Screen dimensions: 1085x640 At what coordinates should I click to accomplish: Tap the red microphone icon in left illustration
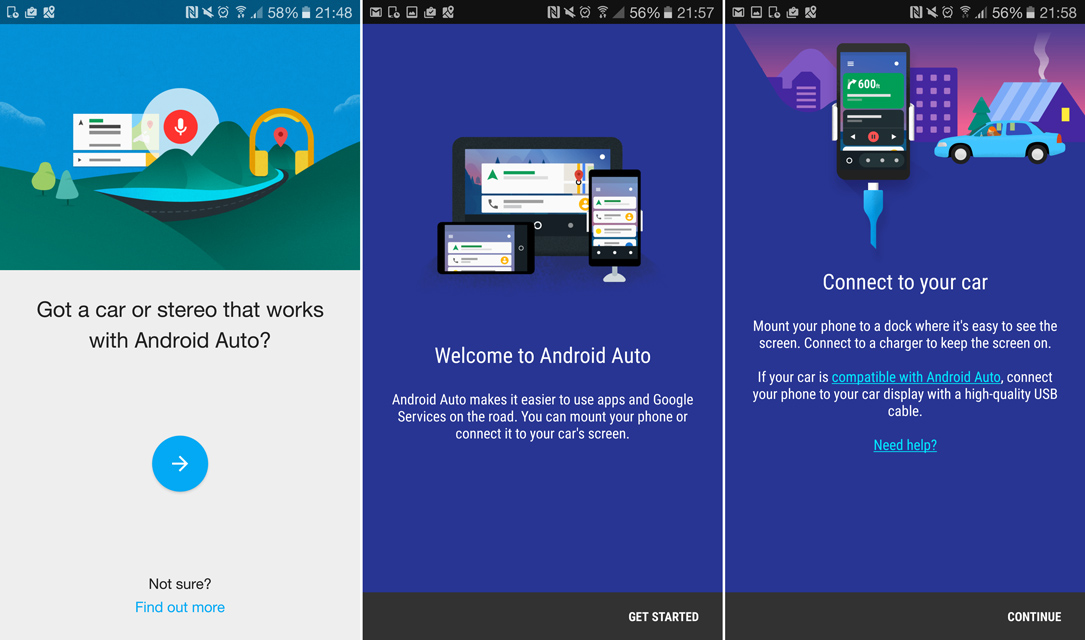click(x=181, y=127)
